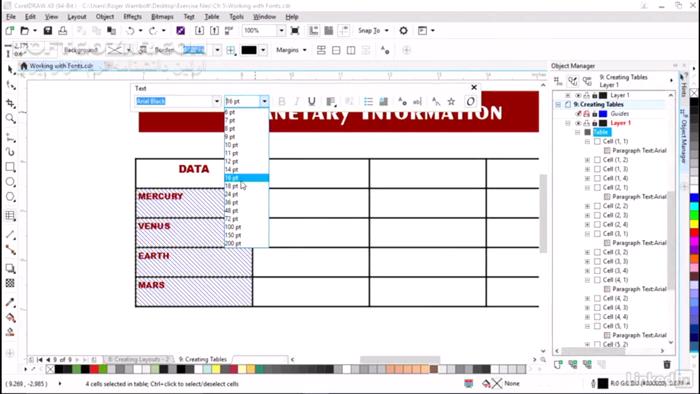Select the Zoom magnifier tool
Image resolution: width=700 pixels, height=394 pixels.
click(11, 119)
